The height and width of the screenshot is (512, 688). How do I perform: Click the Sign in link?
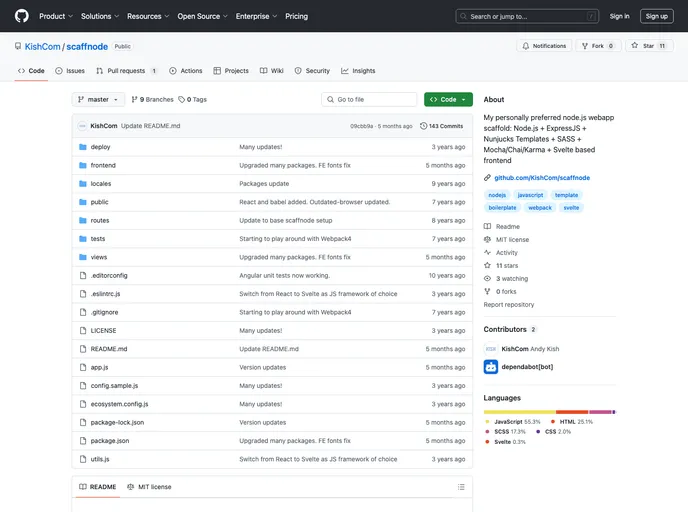coord(619,16)
